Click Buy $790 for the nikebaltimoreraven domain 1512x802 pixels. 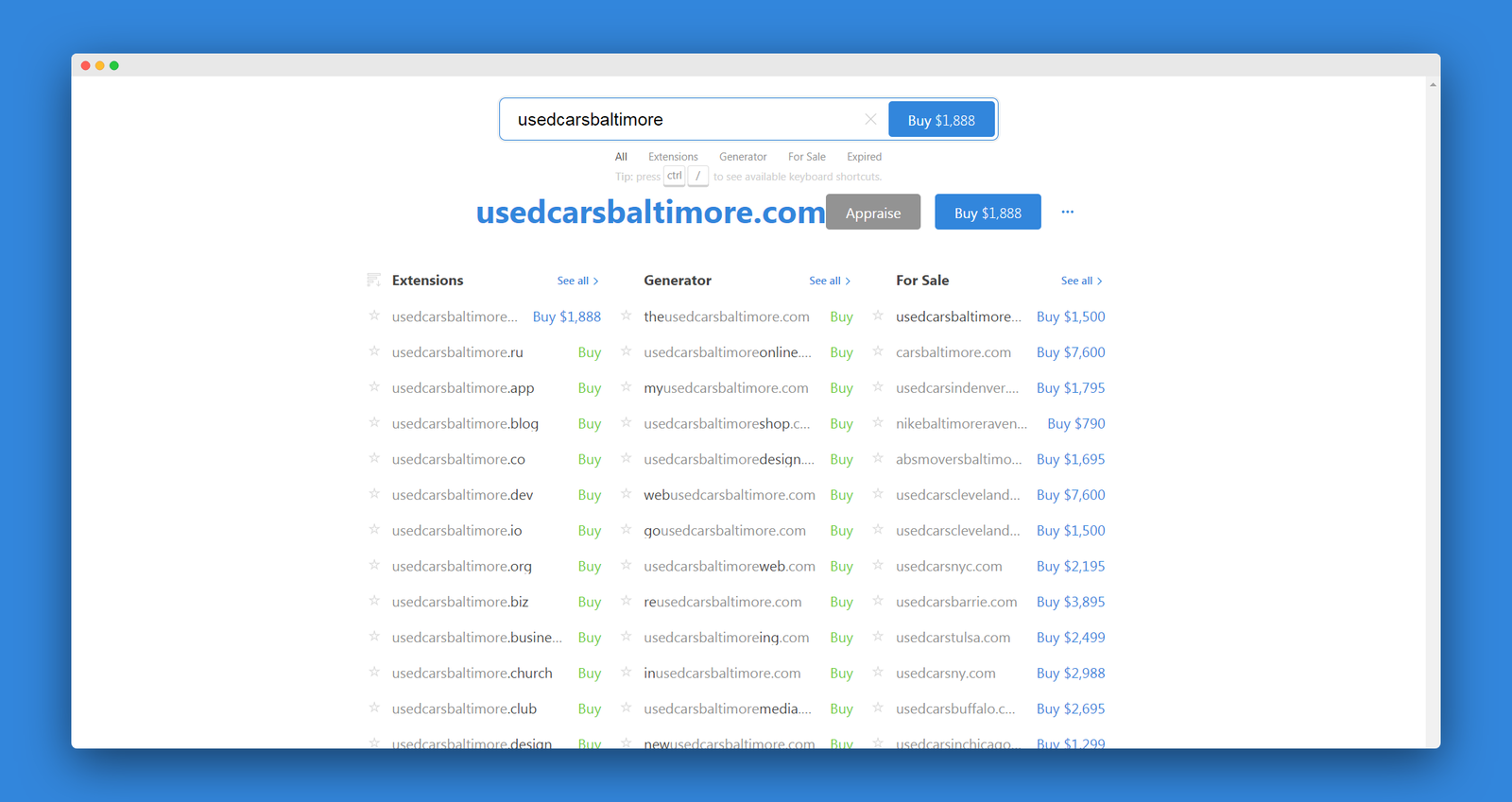[x=1076, y=423]
